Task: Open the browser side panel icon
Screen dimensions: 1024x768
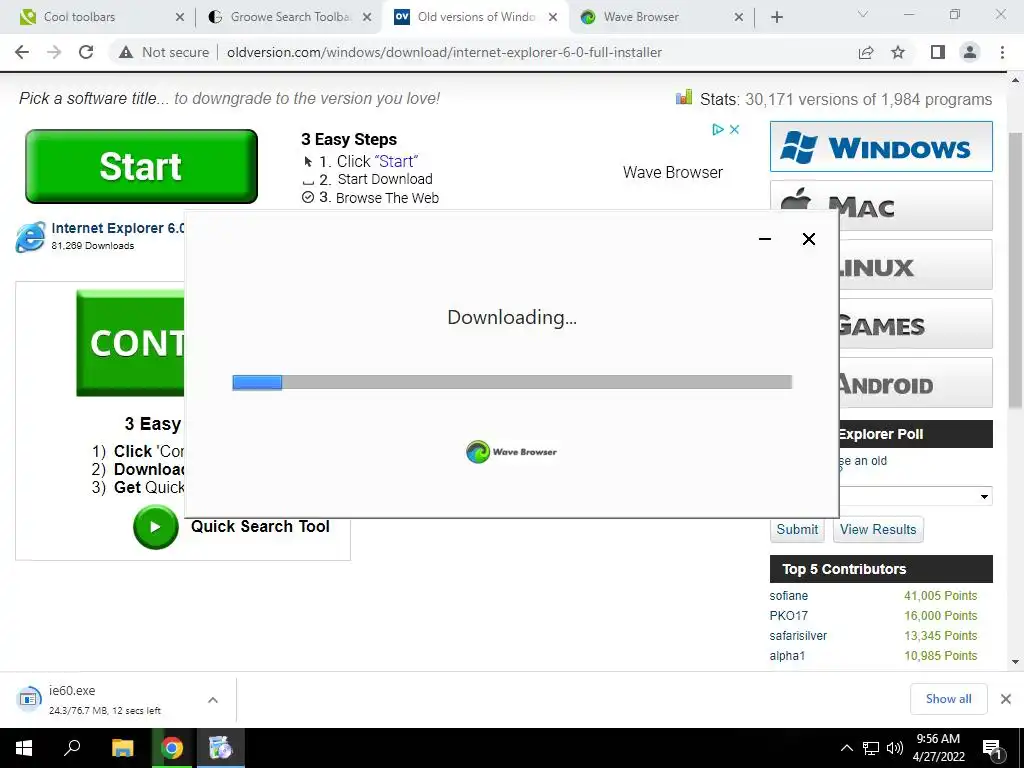Action: (938, 52)
